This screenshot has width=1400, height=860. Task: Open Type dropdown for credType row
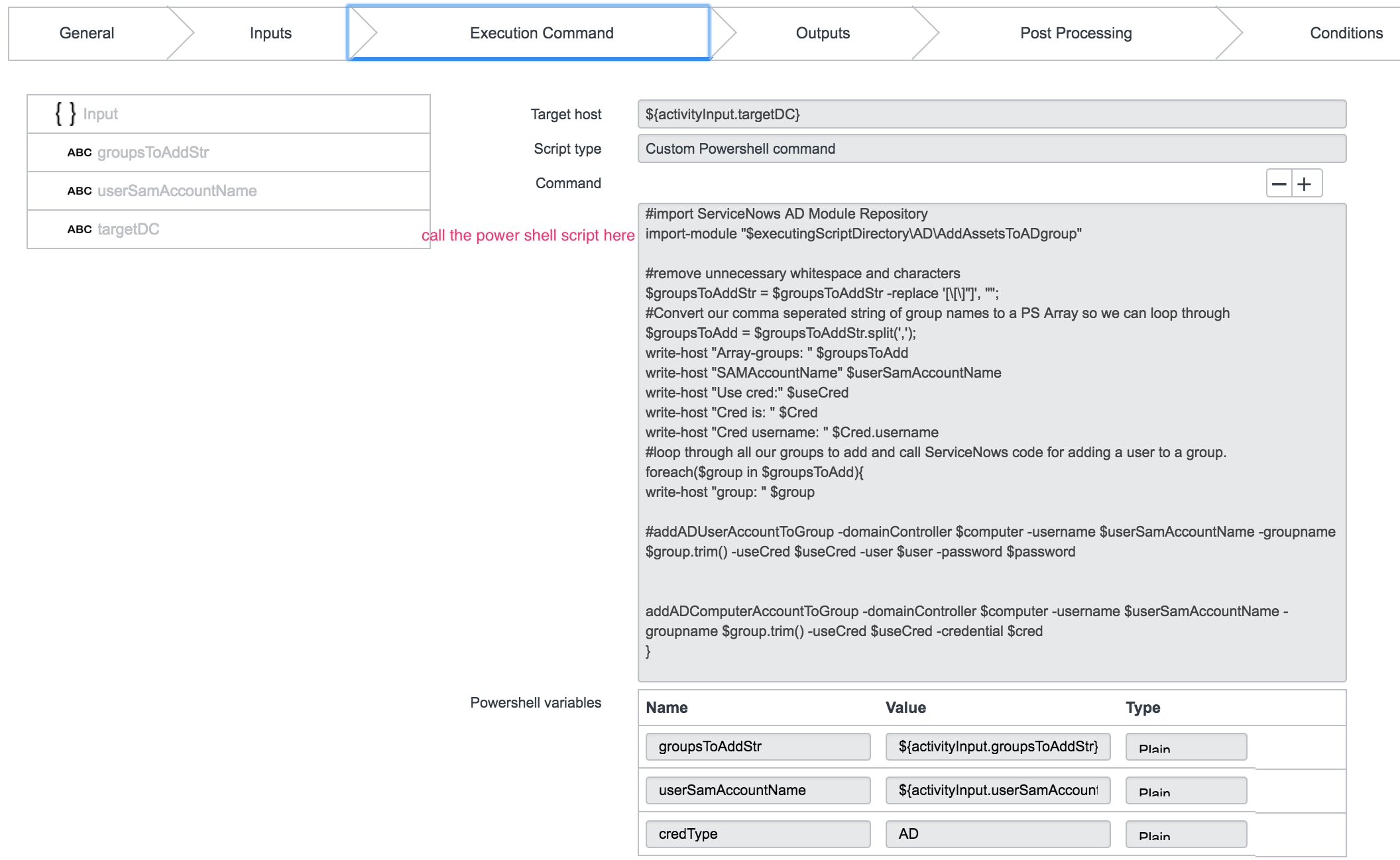[1187, 834]
